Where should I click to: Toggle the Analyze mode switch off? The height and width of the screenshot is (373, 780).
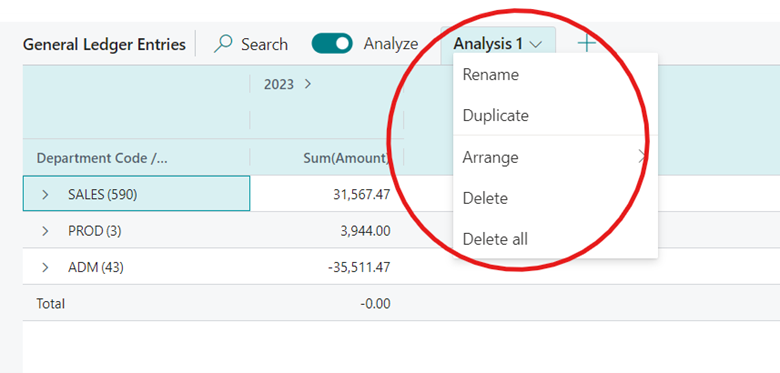(x=332, y=44)
